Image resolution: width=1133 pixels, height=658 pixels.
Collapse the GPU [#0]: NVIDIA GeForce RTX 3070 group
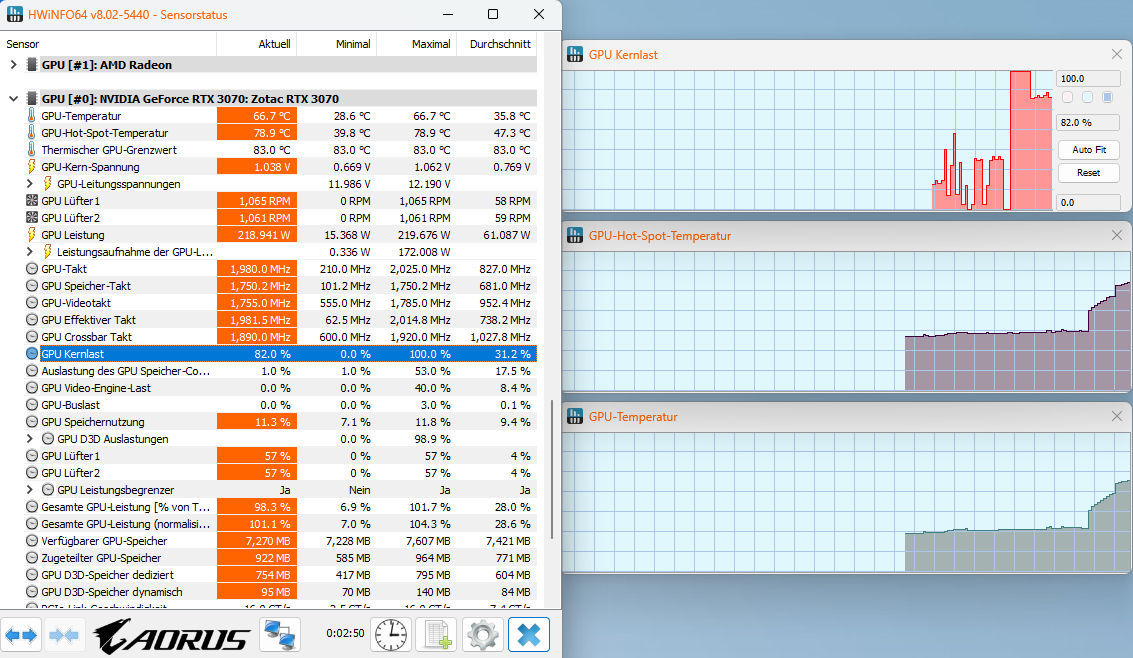[x=13, y=98]
